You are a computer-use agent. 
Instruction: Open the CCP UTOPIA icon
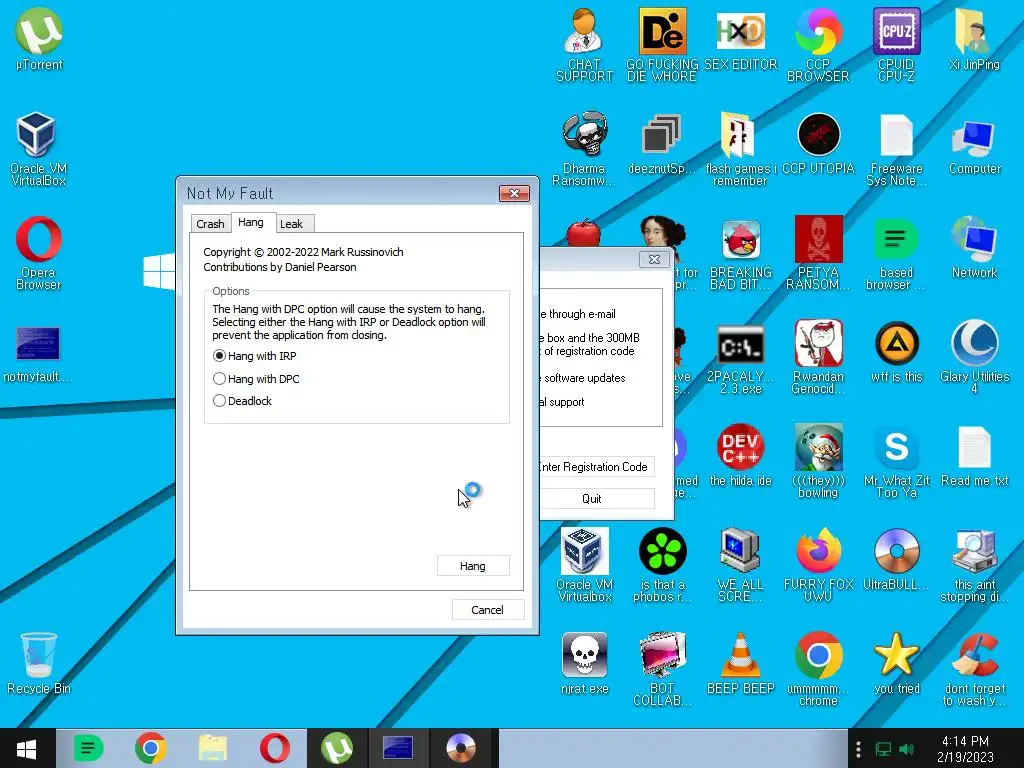(818, 144)
